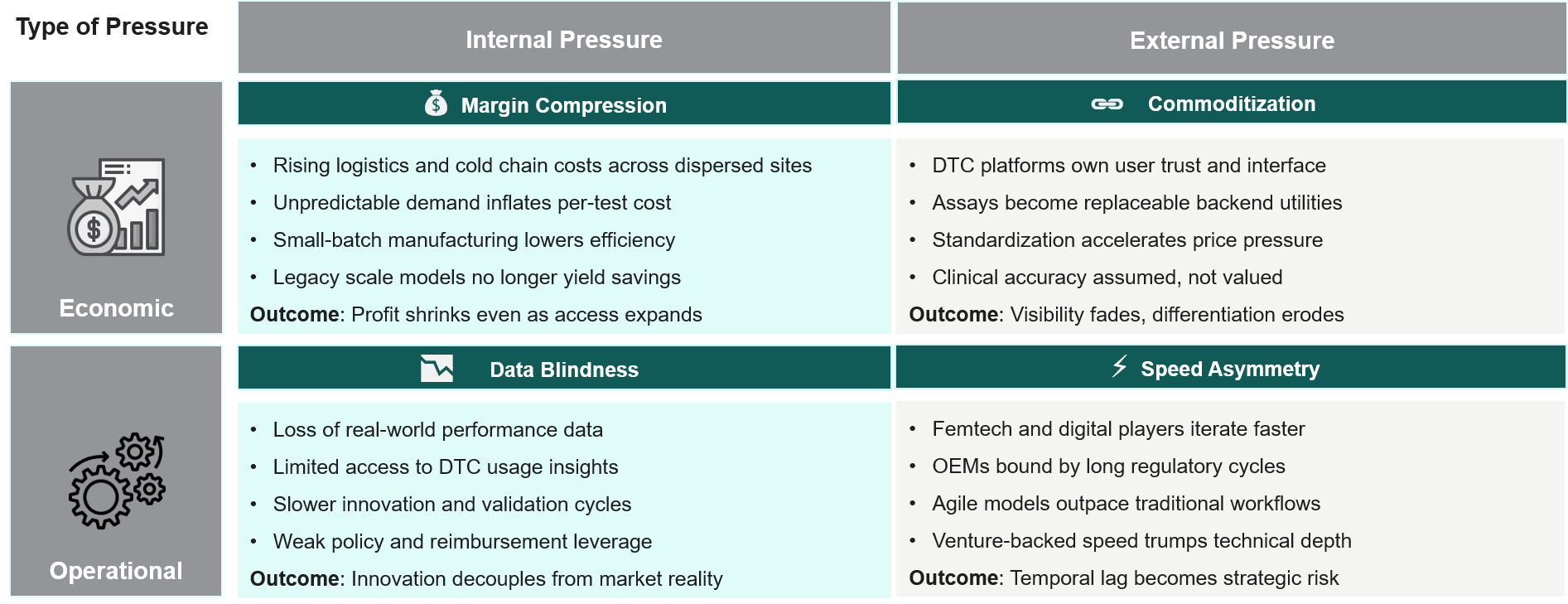Click the gears icon above Operational
1568x604 pixels.
point(116,481)
